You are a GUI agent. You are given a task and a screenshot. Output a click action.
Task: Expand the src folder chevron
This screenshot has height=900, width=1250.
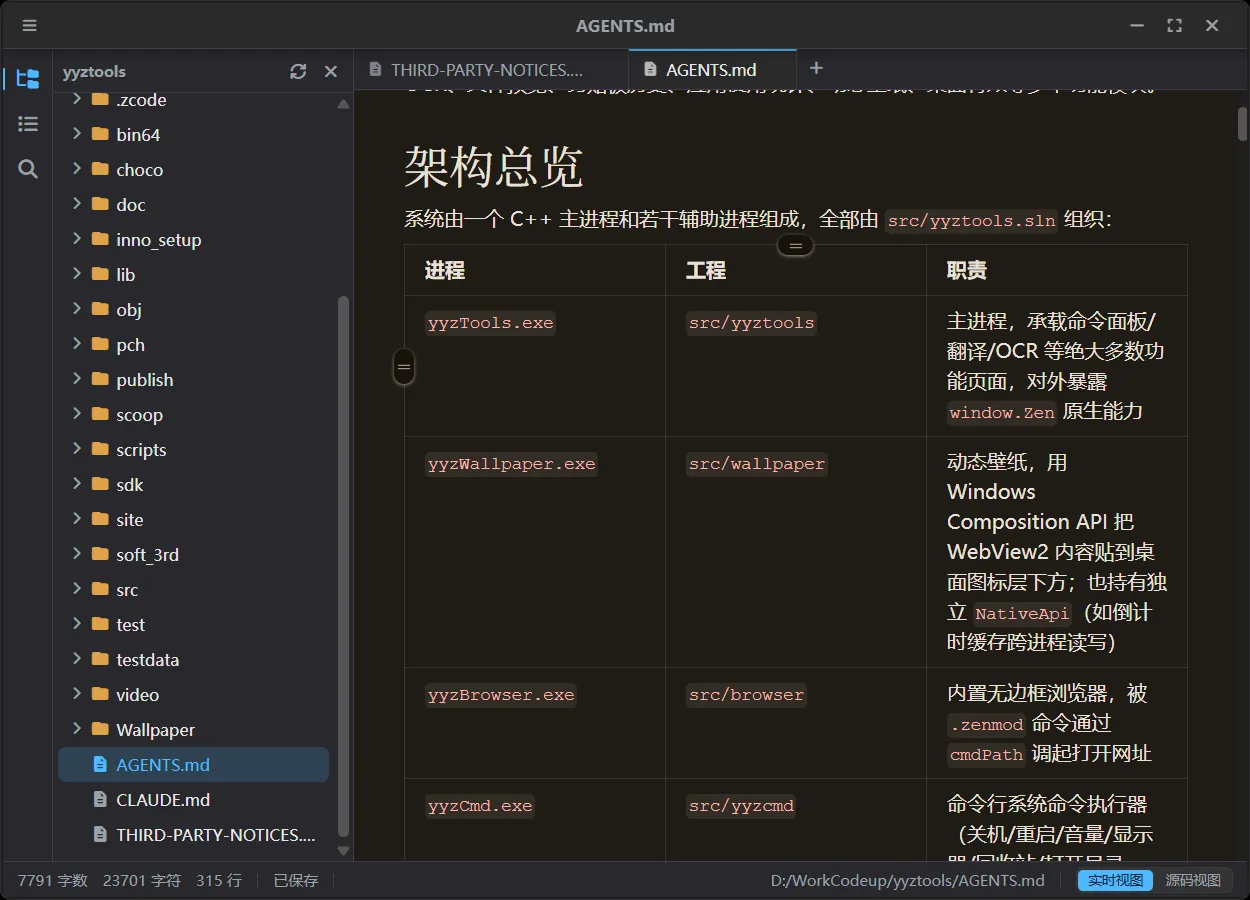coord(77,589)
